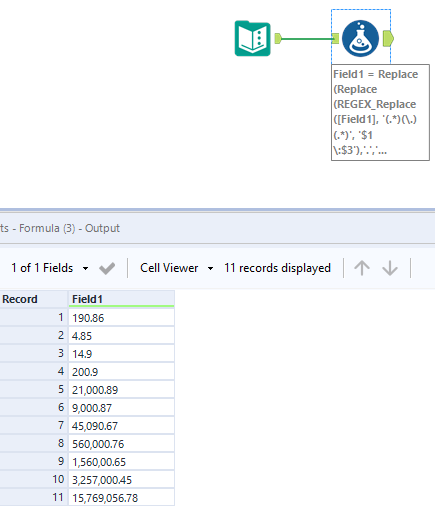Image resolution: width=437 pixels, height=511 pixels.
Task: Click the Record column header
Action: (x=34, y=299)
